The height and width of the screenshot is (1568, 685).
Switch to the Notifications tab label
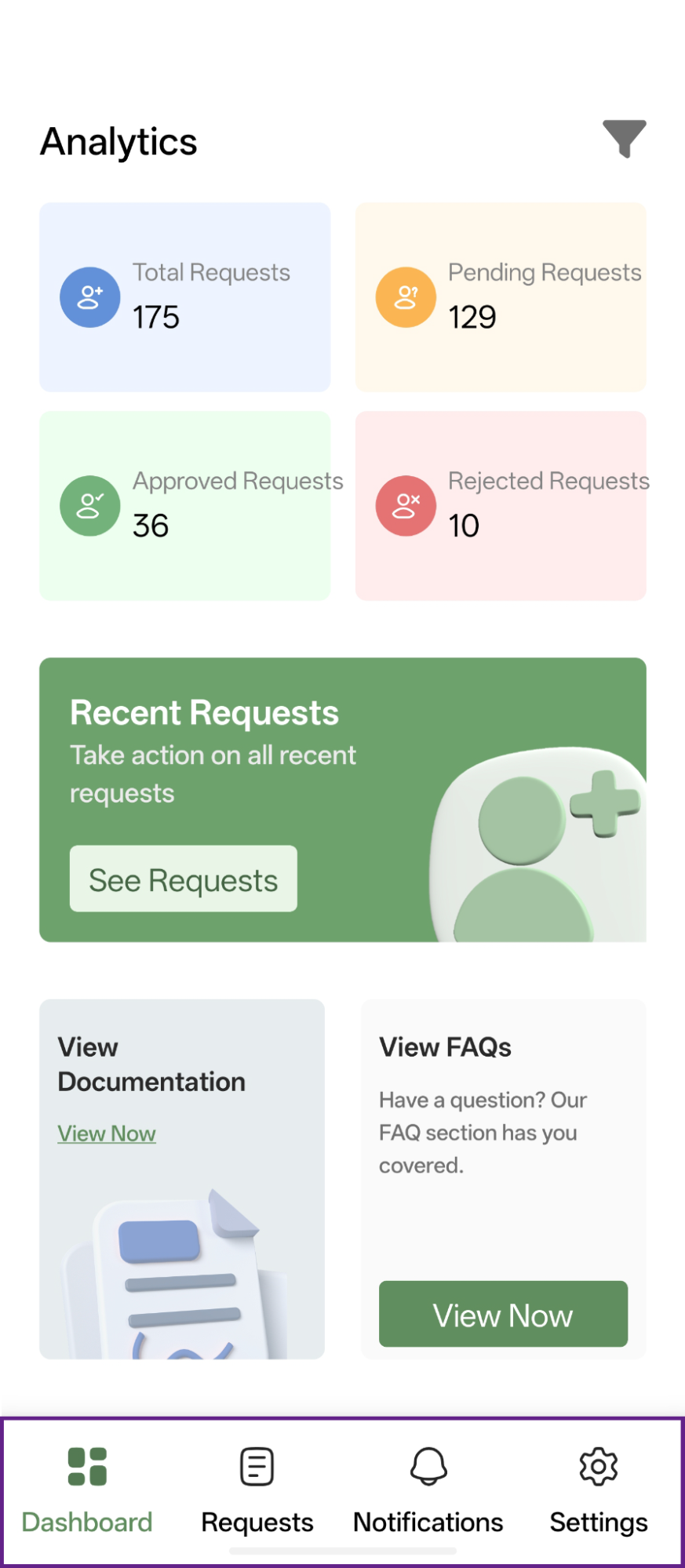tap(428, 1523)
